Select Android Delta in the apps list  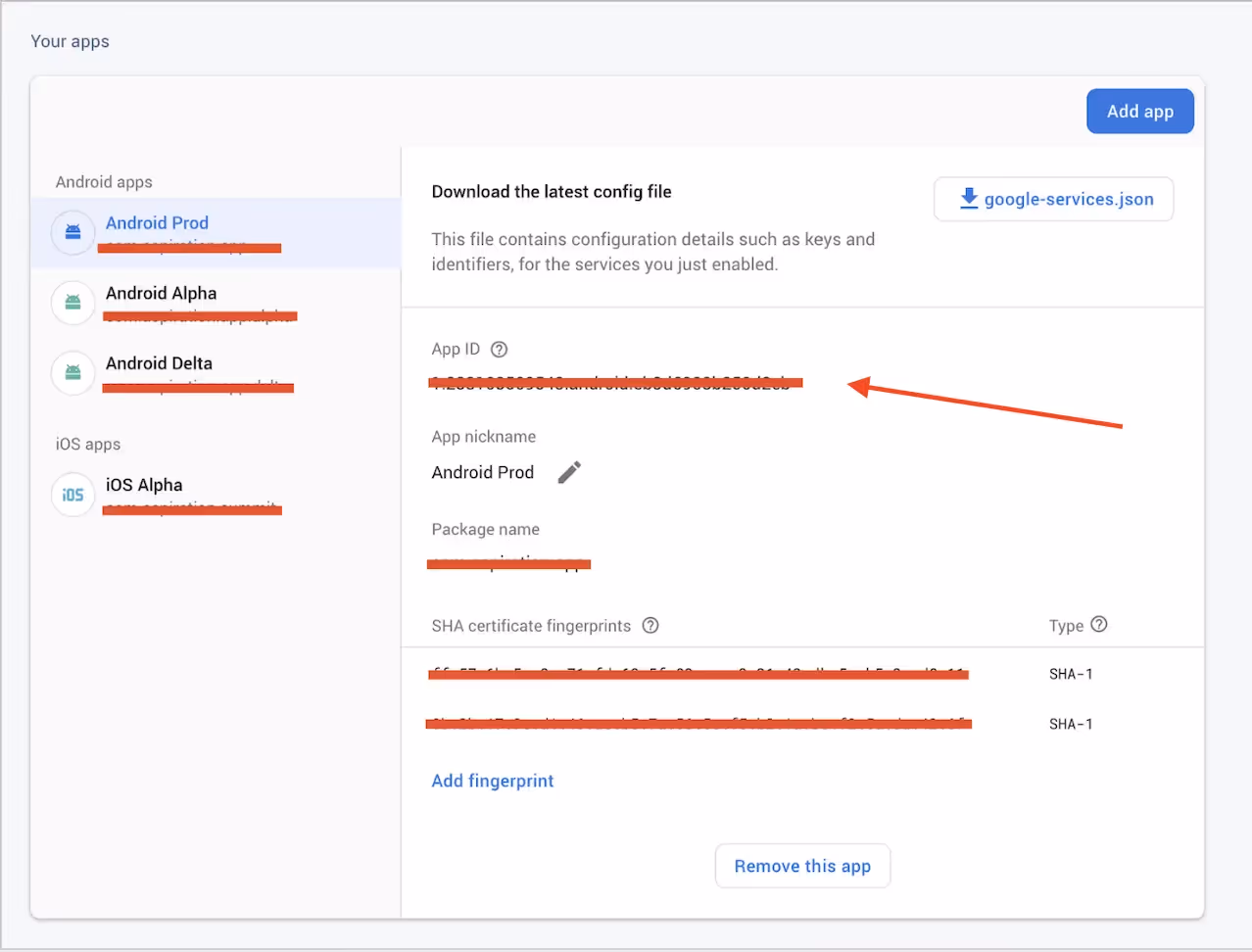[159, 363]
